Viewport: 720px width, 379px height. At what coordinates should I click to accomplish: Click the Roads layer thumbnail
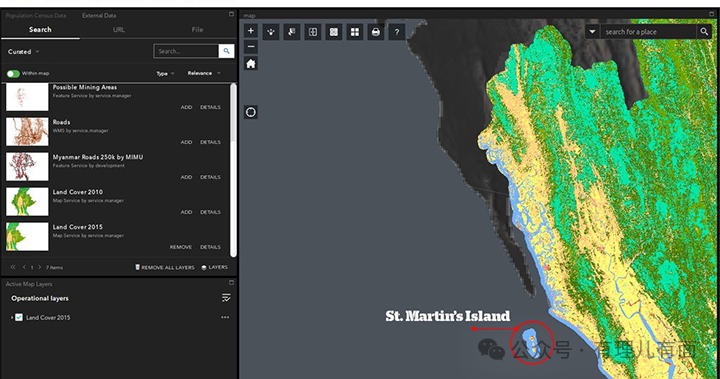point(27,132)
